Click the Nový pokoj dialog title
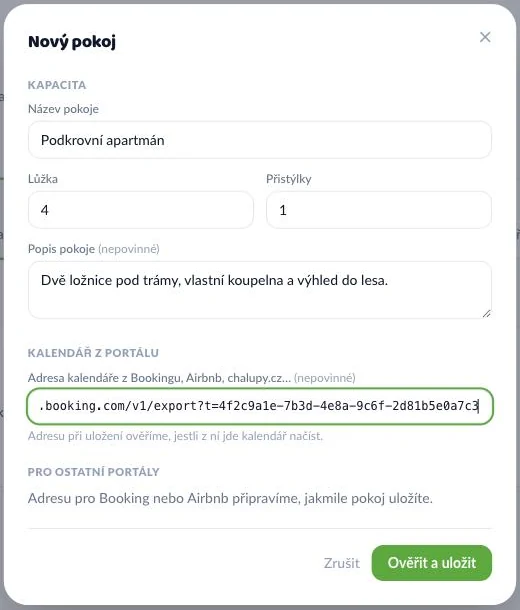The image size is (520, 610). [72, 41]
